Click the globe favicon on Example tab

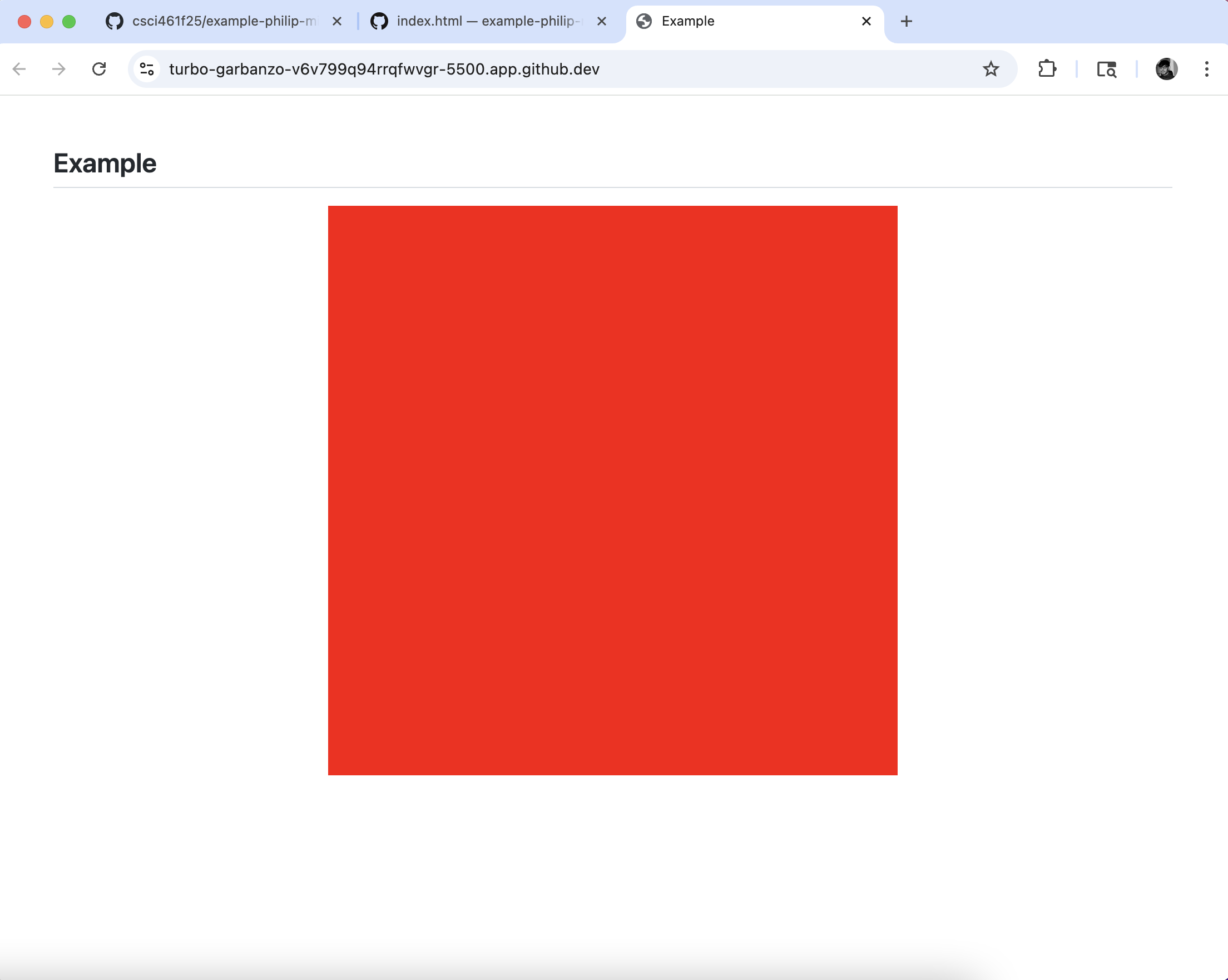point(644,22)
